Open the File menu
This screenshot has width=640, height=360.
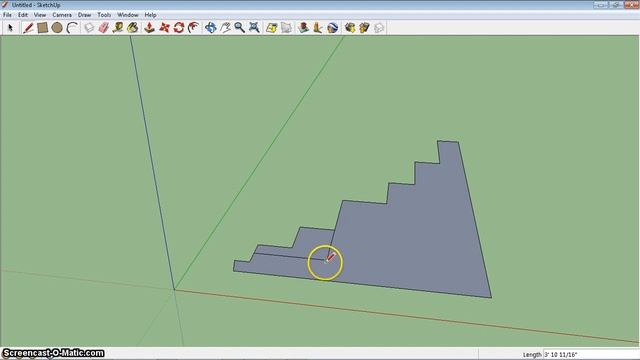[7, 15]
